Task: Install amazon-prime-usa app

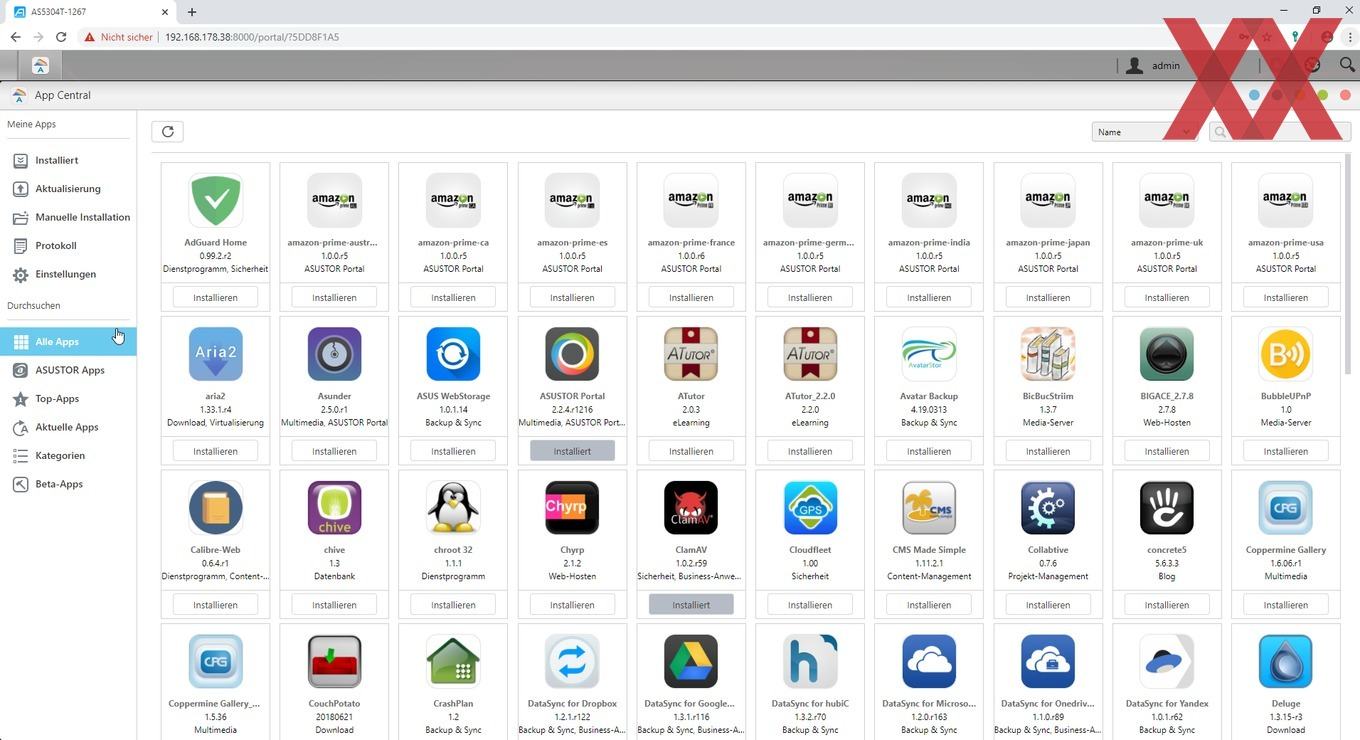Action: 1286,297
